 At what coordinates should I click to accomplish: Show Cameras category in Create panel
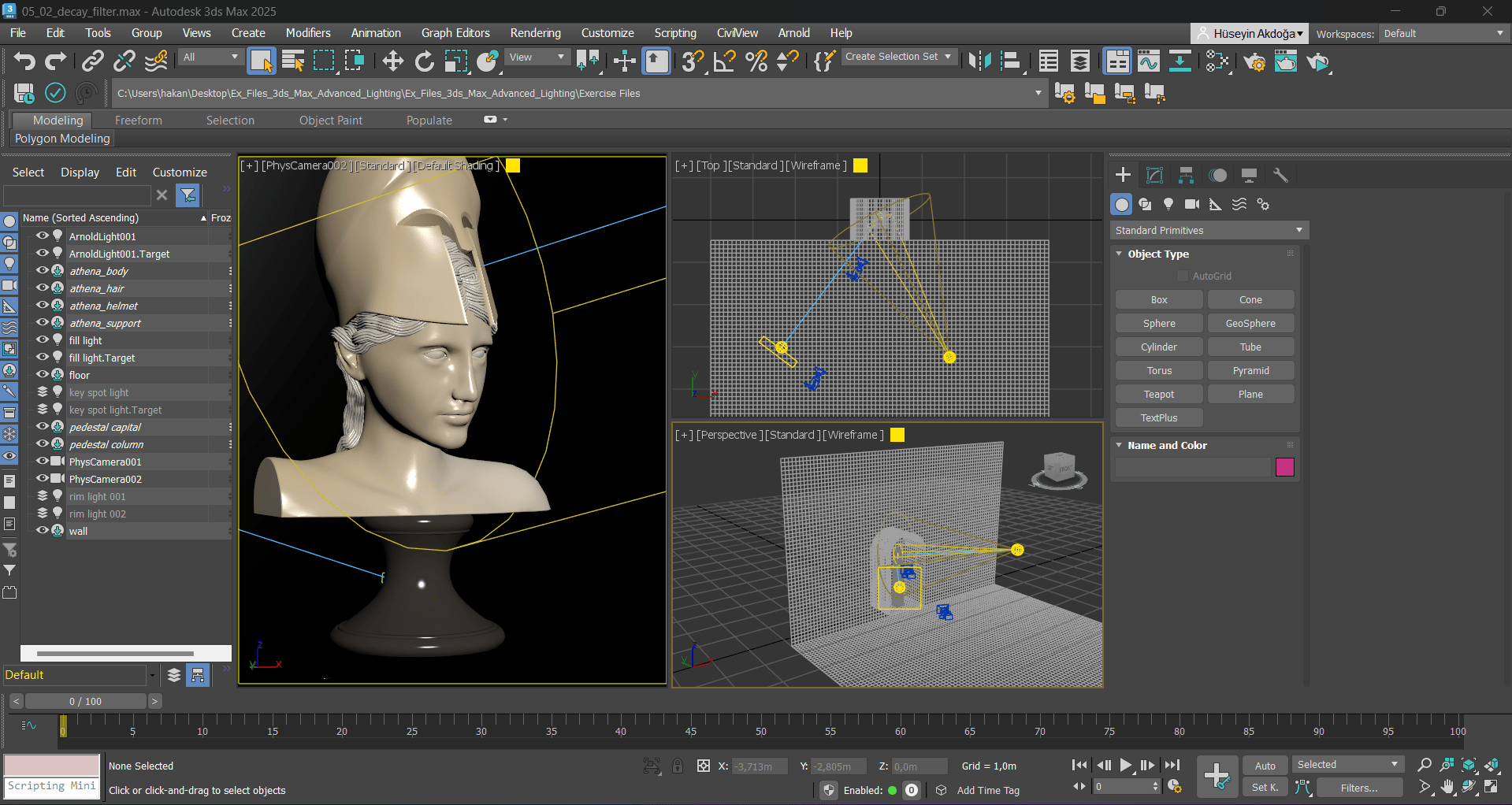point(1192,204)
